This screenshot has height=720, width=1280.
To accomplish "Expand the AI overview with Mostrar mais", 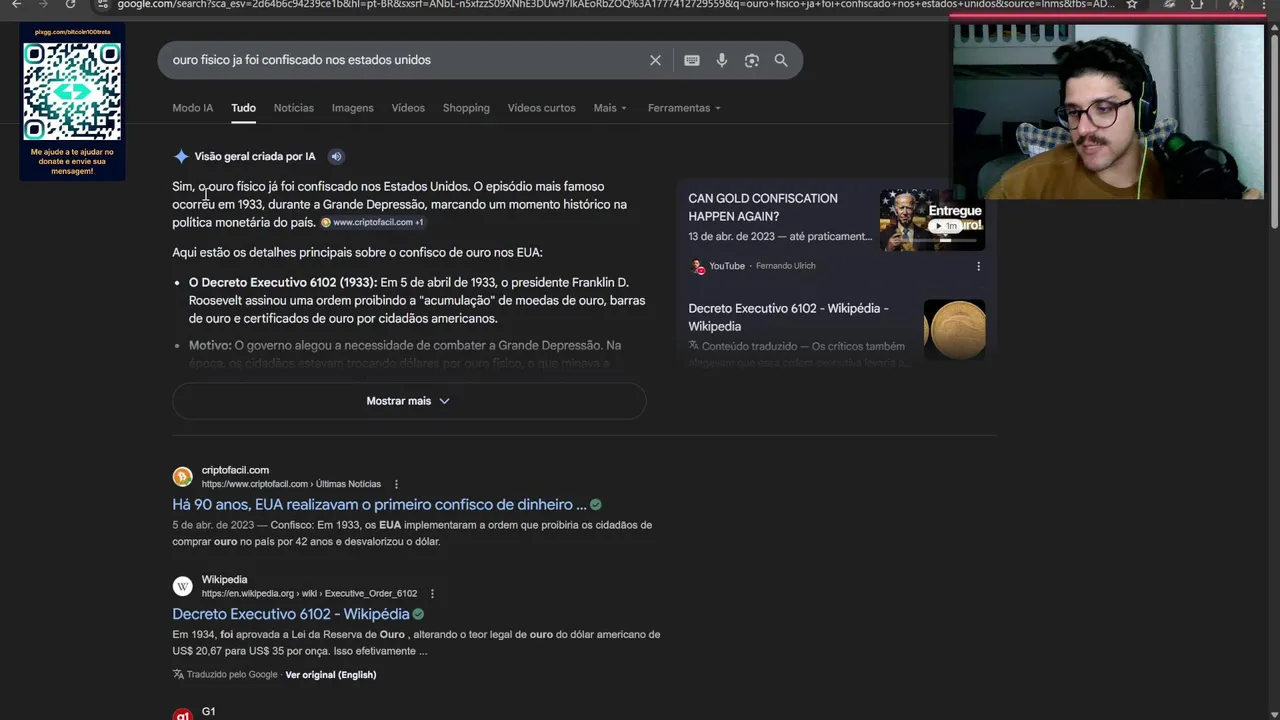I will click(x=409, y=401).
